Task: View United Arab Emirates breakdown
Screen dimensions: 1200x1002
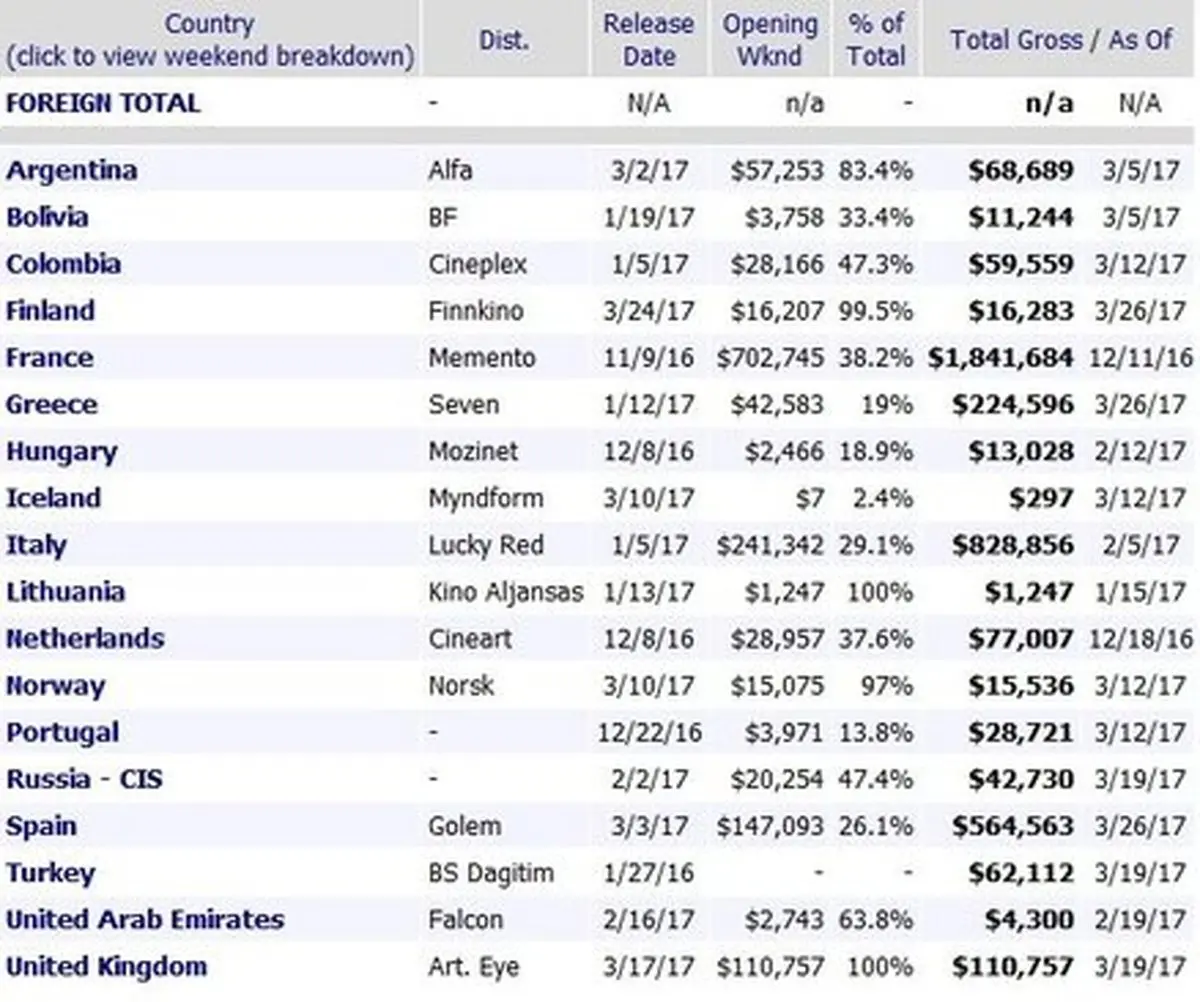Action: pyautogui.click(x=145, y=920)
